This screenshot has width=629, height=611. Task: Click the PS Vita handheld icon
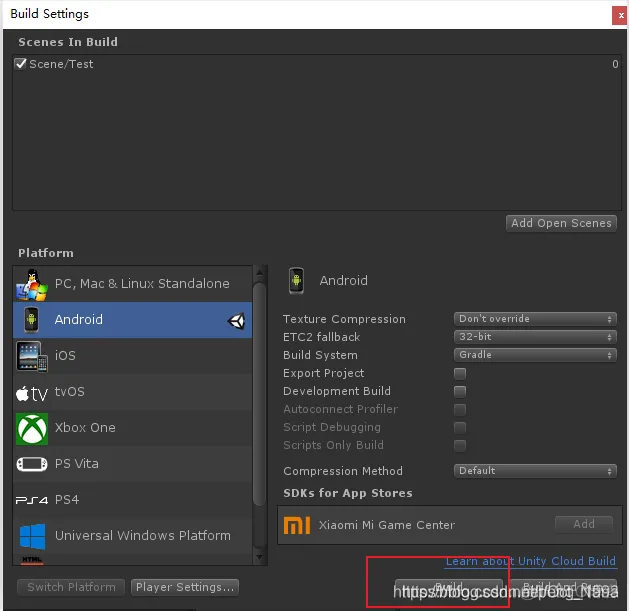[x=32, y=464]
